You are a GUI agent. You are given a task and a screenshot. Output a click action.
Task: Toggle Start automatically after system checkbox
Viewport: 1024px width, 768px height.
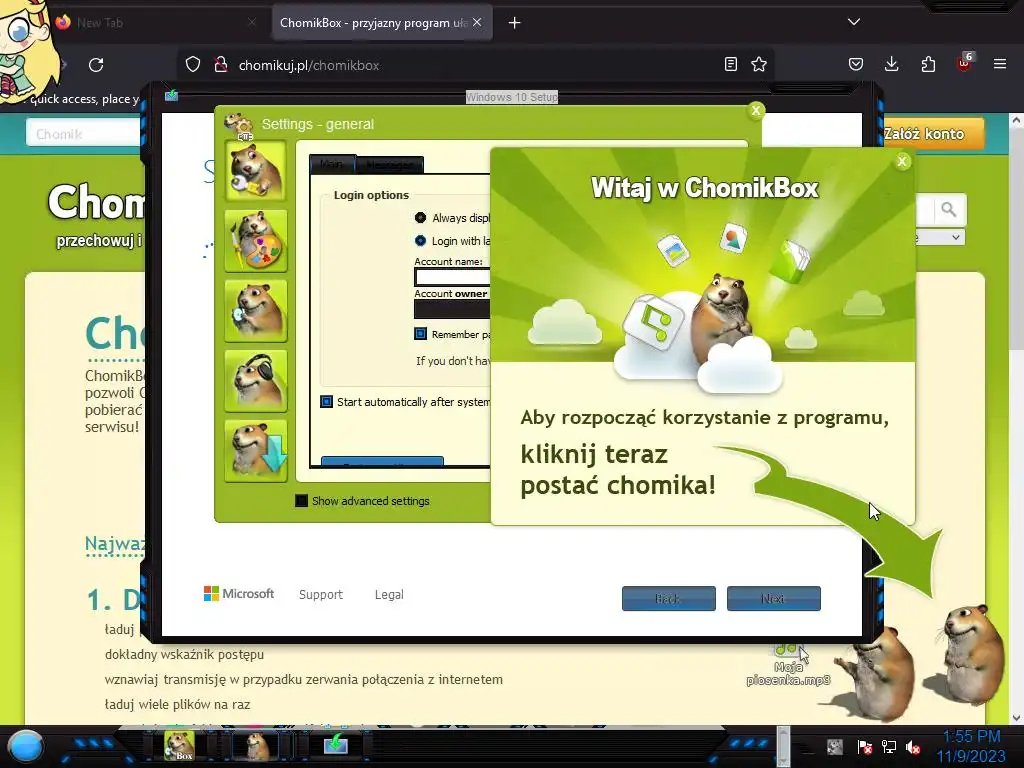tap(327, 402)
